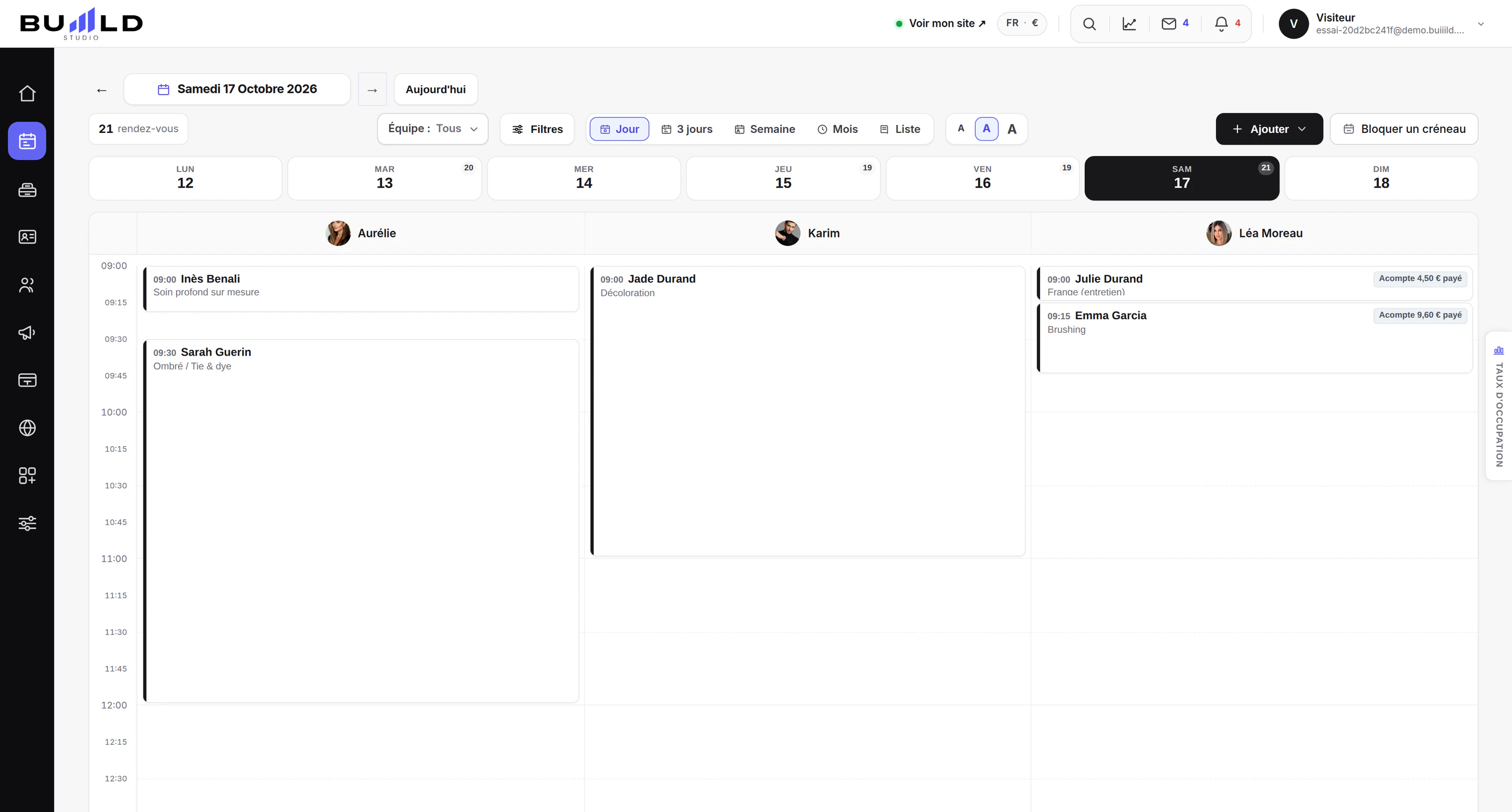1512x812 pixels.
Task: Select day MAR 13
Action: pyautogui.click(x=384, y=178)
